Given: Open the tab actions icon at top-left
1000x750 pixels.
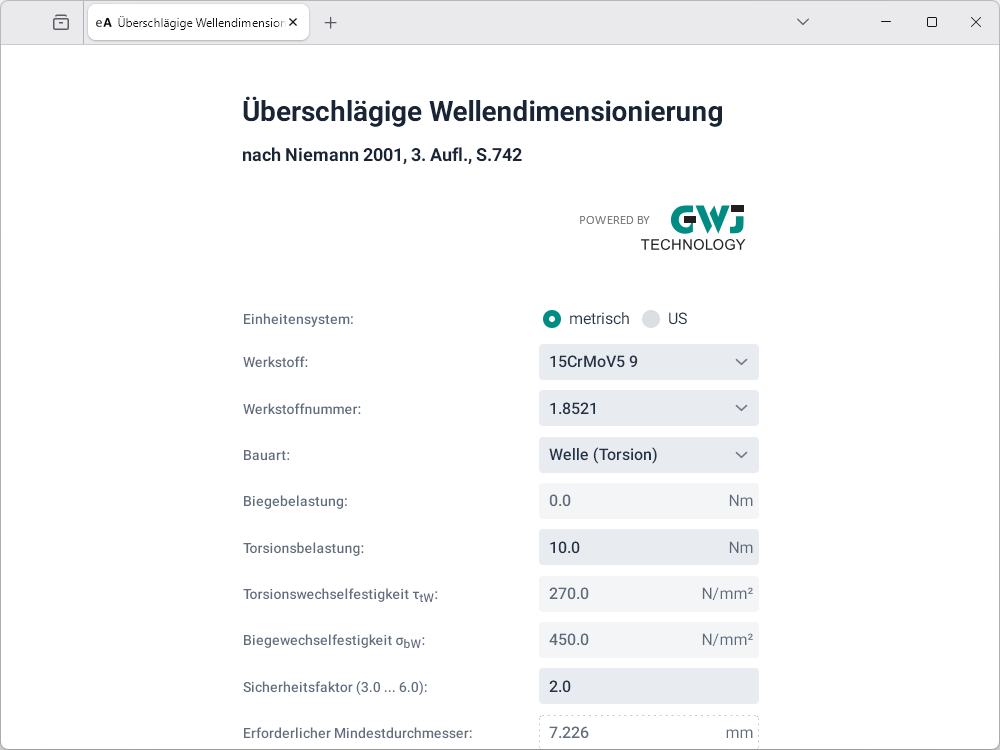Looking at the screenshot, I should pos(61,22).
